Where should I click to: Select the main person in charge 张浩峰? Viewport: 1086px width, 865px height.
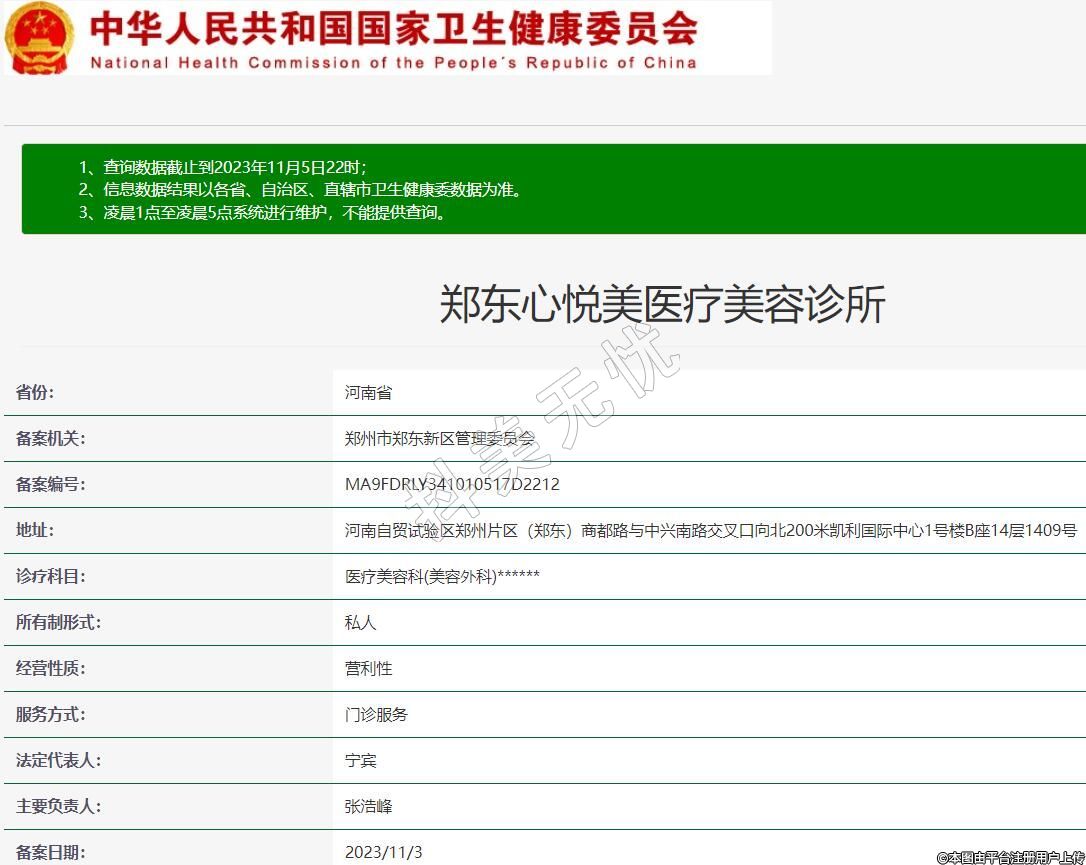(368, 807)
